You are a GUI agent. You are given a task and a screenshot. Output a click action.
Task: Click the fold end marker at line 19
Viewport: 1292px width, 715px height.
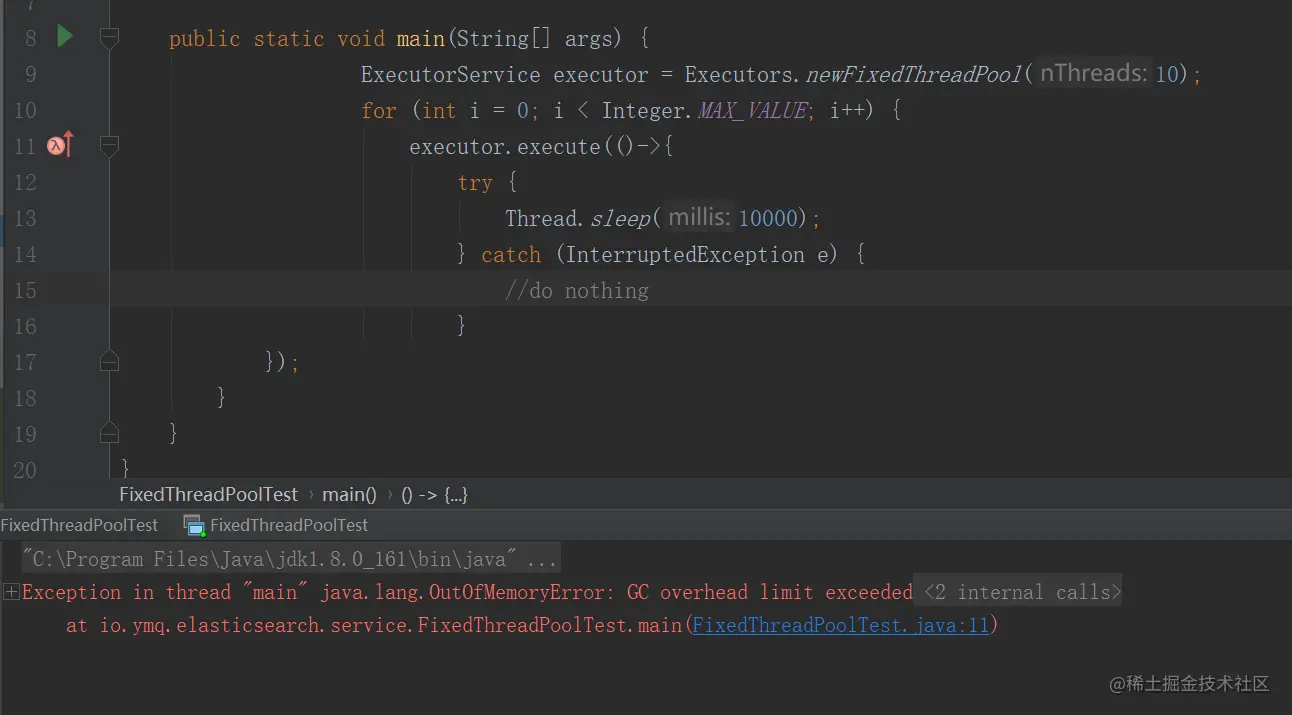110,433
